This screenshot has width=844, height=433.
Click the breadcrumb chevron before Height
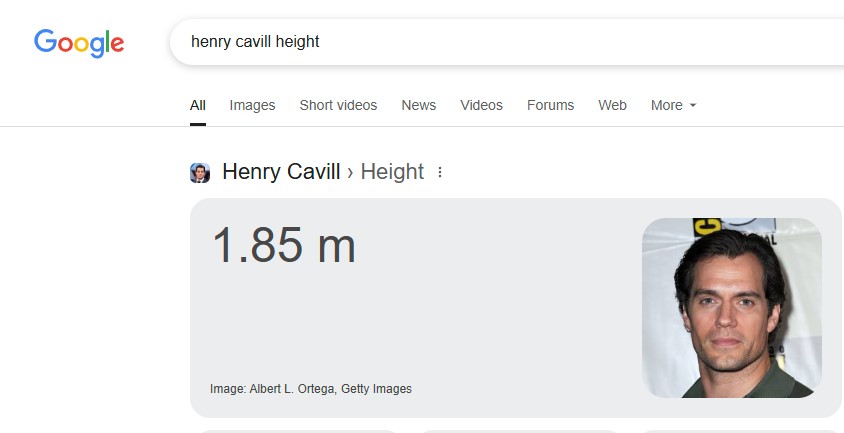click(x=350, y=172)
